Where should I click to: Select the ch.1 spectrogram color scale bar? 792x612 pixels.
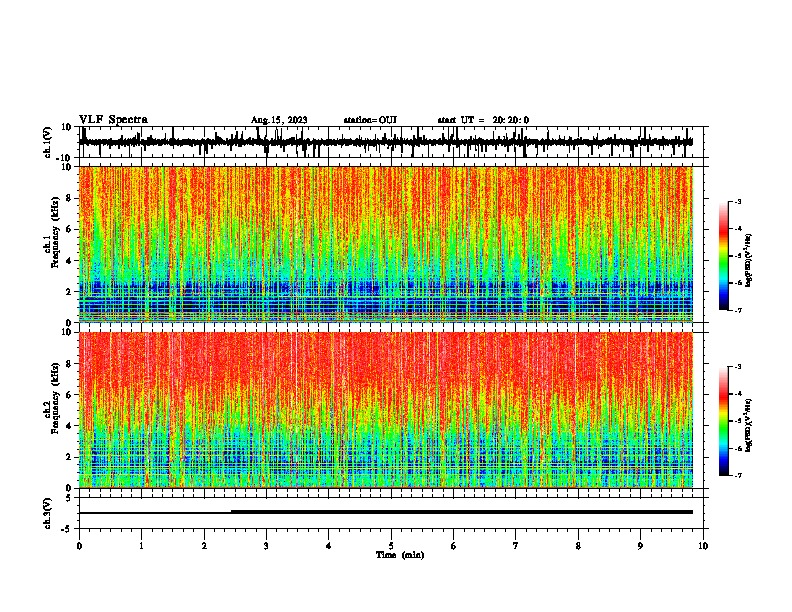click(723, 256)
